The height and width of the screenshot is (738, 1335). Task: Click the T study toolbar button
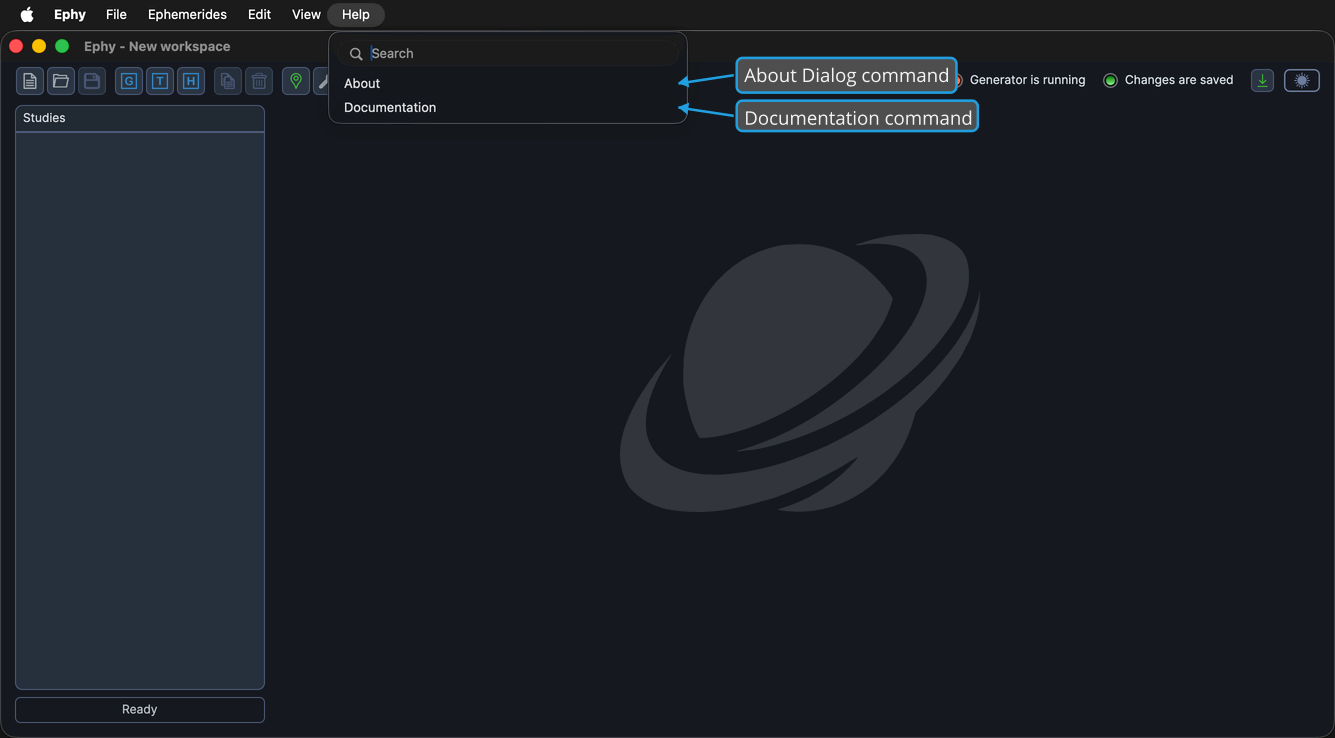(160, 81)
